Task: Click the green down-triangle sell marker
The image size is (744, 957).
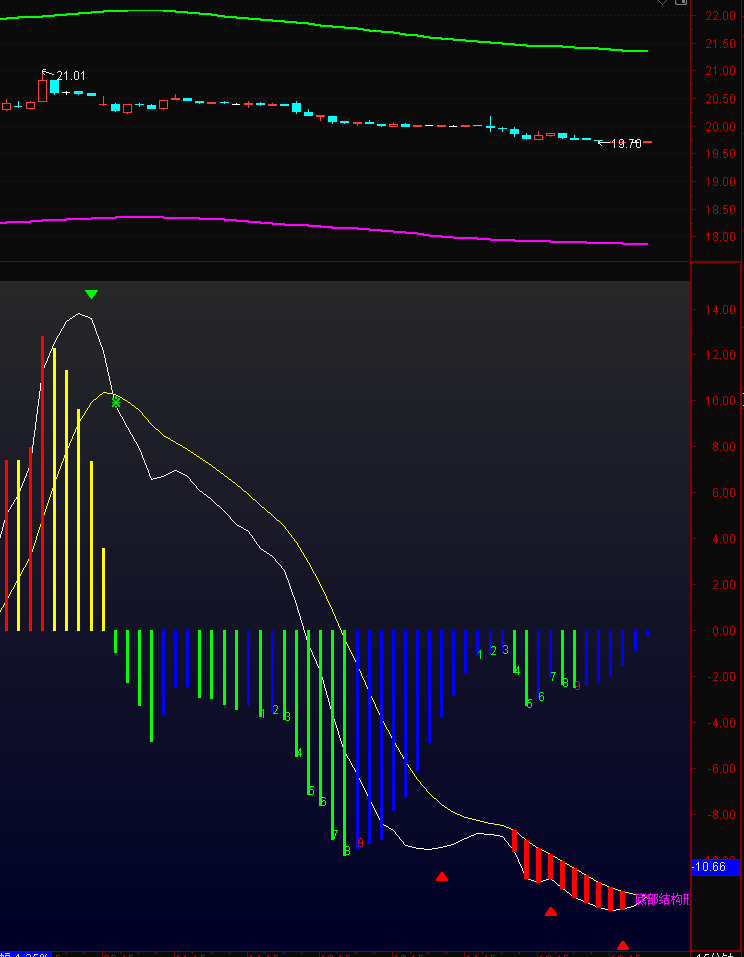Action: tap(91, 294)
